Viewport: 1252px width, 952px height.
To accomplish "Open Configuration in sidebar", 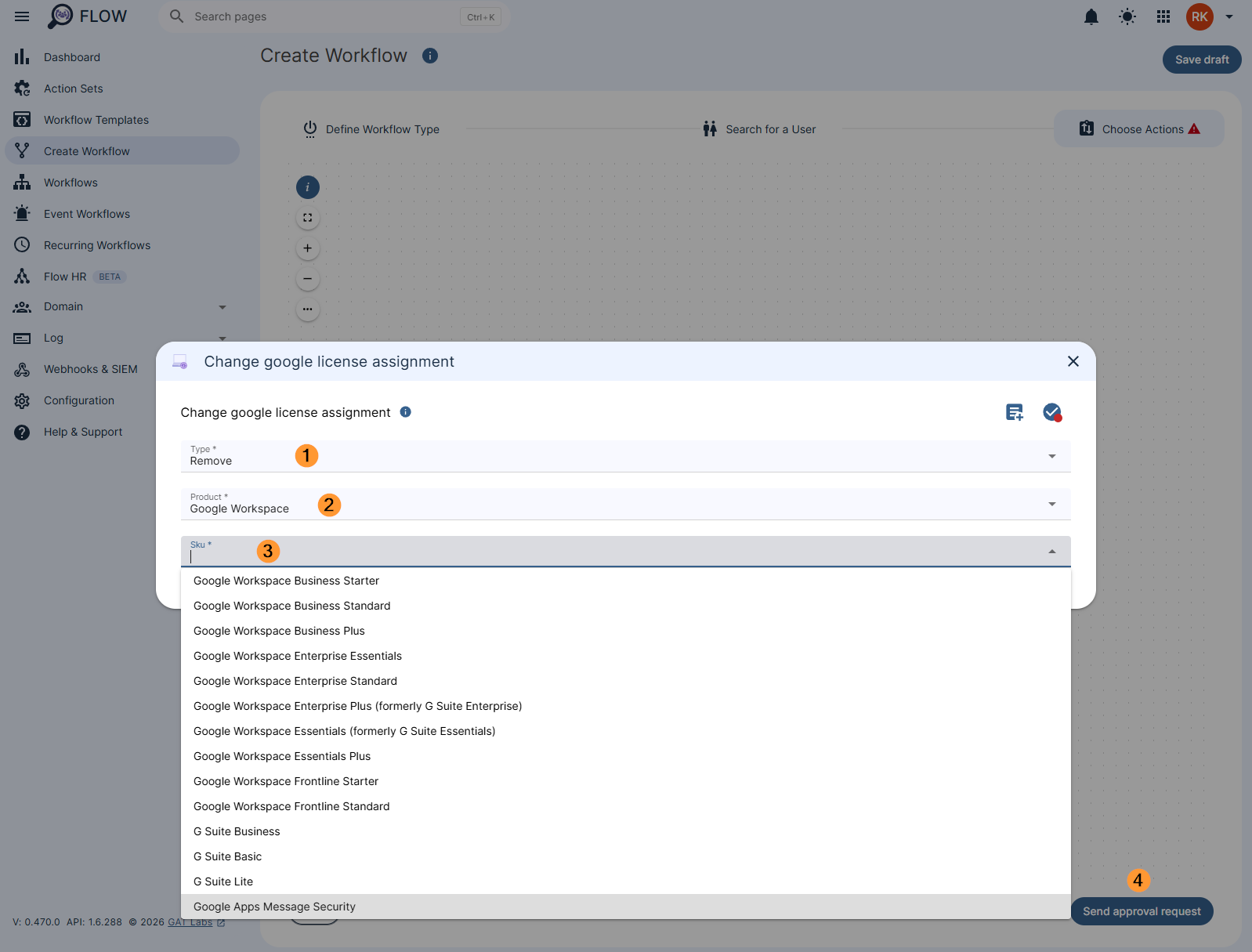I will [x=78, y=400].
